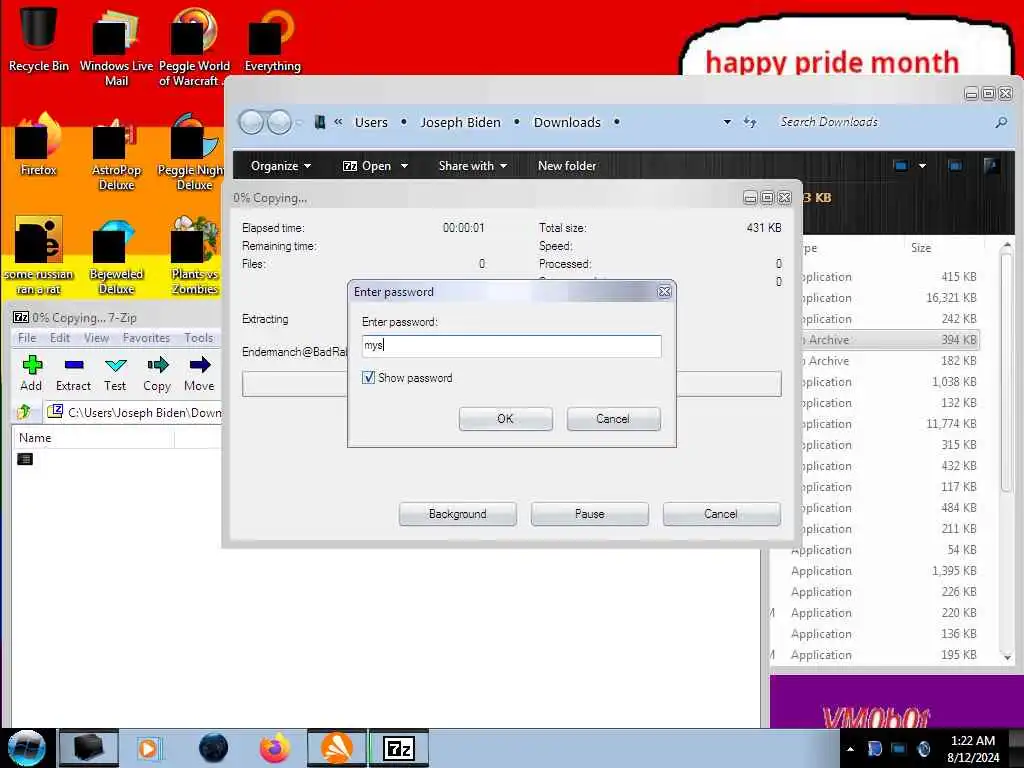Open Recycle Bin desktop icon
This screenshot has width=1024, height=768.
[38, 38]
